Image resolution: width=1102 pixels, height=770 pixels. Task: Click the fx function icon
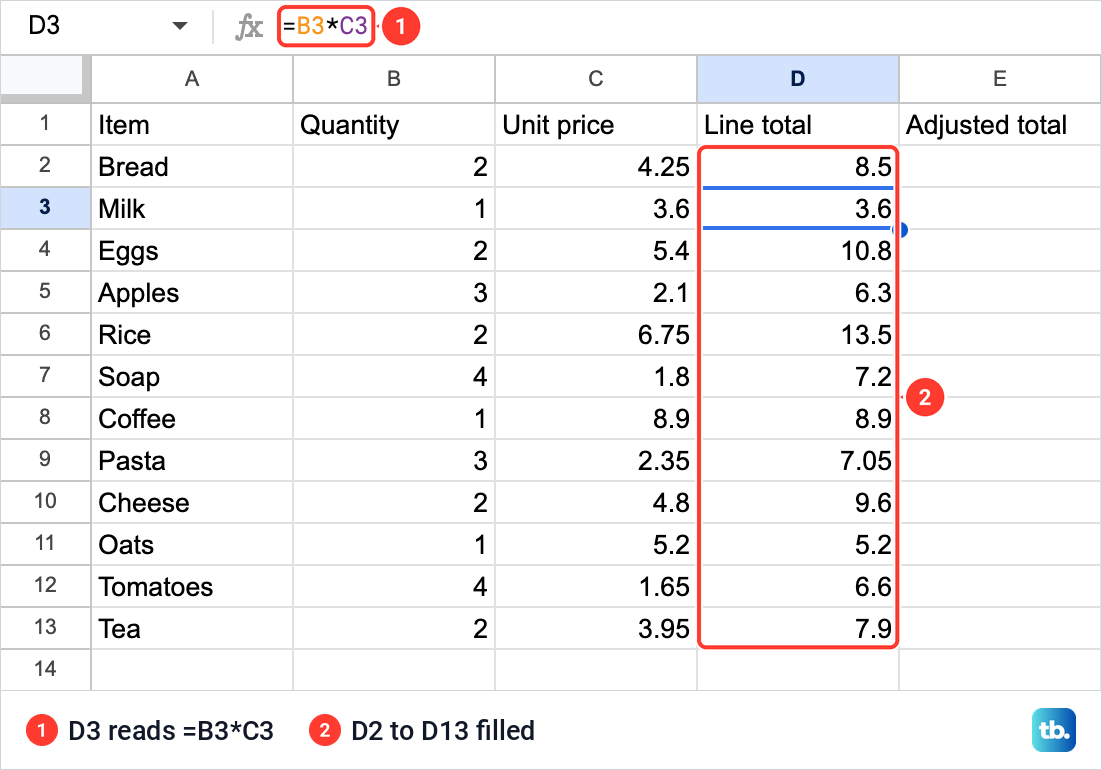(249, 27)
